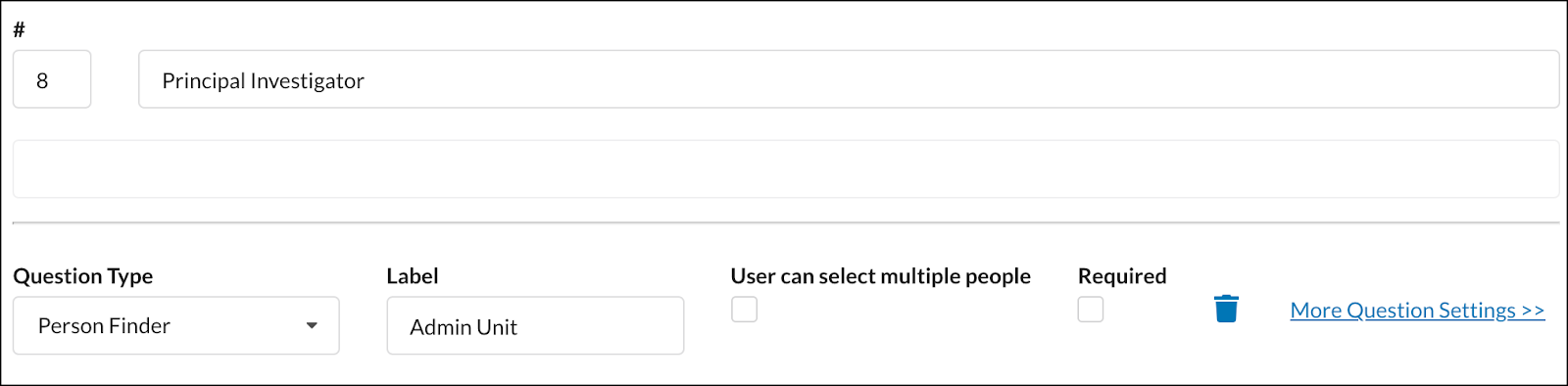The image size is (1568, 386).
Task: Click the 'Principal Investigator' text
Action: [263, 81]
